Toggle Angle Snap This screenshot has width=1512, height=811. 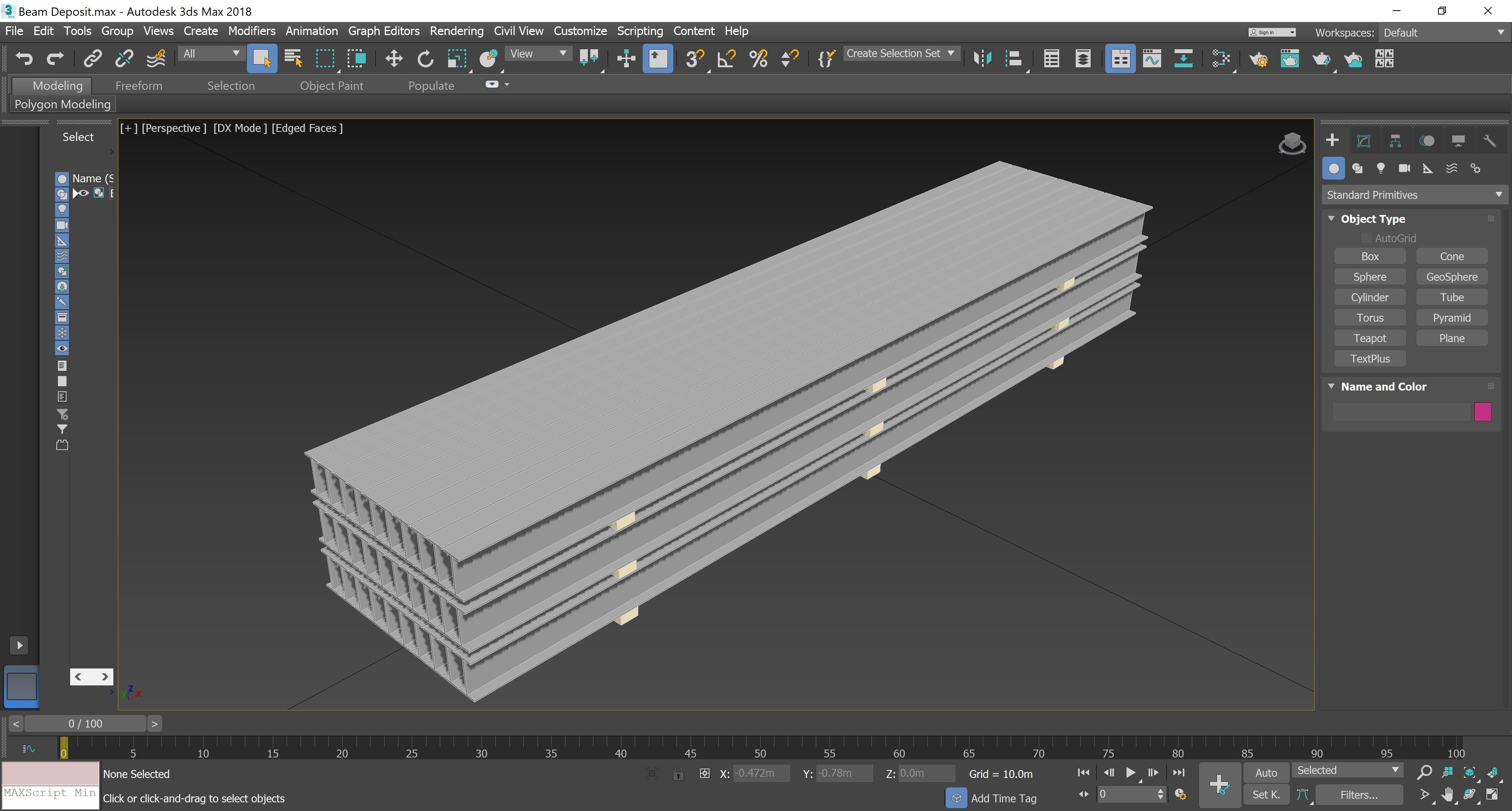point(726,59)
